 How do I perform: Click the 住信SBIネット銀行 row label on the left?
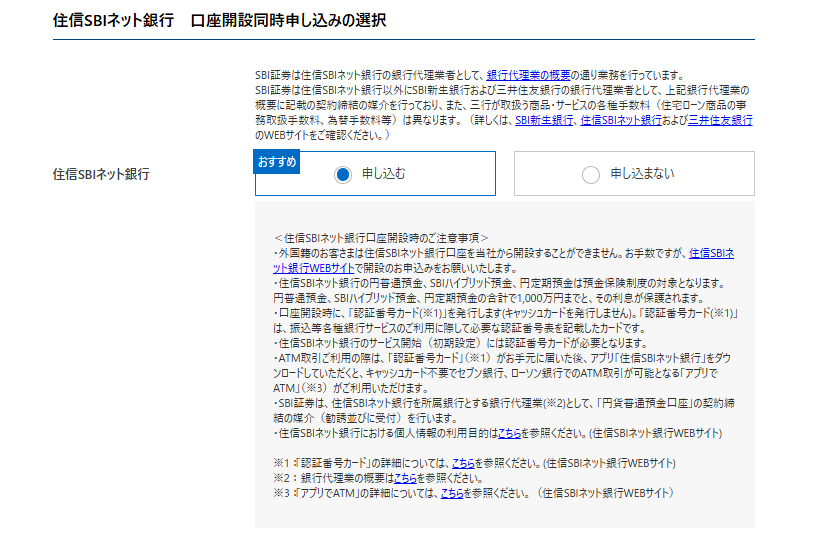101,174
